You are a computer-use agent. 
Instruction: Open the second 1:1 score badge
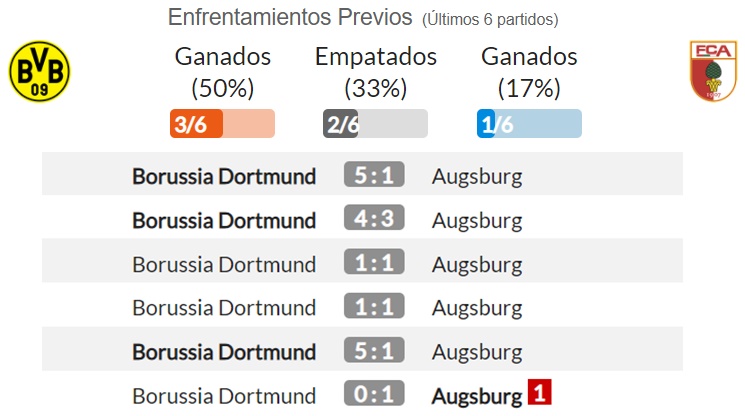click(x=374, y=306)
